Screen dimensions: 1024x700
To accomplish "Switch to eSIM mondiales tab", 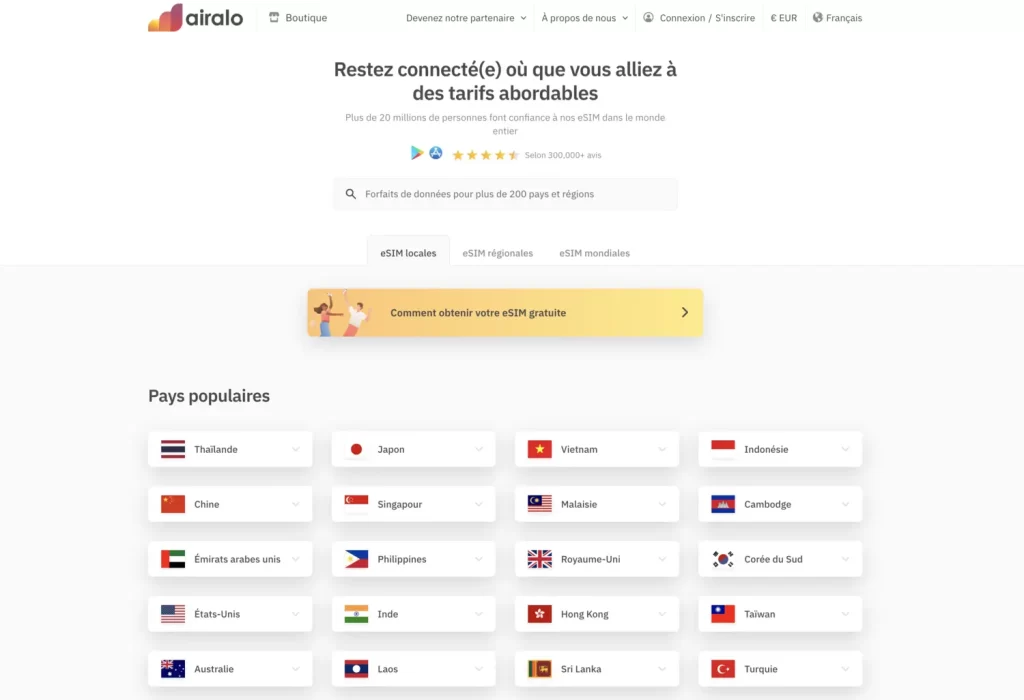I will [x=594, y=253].
